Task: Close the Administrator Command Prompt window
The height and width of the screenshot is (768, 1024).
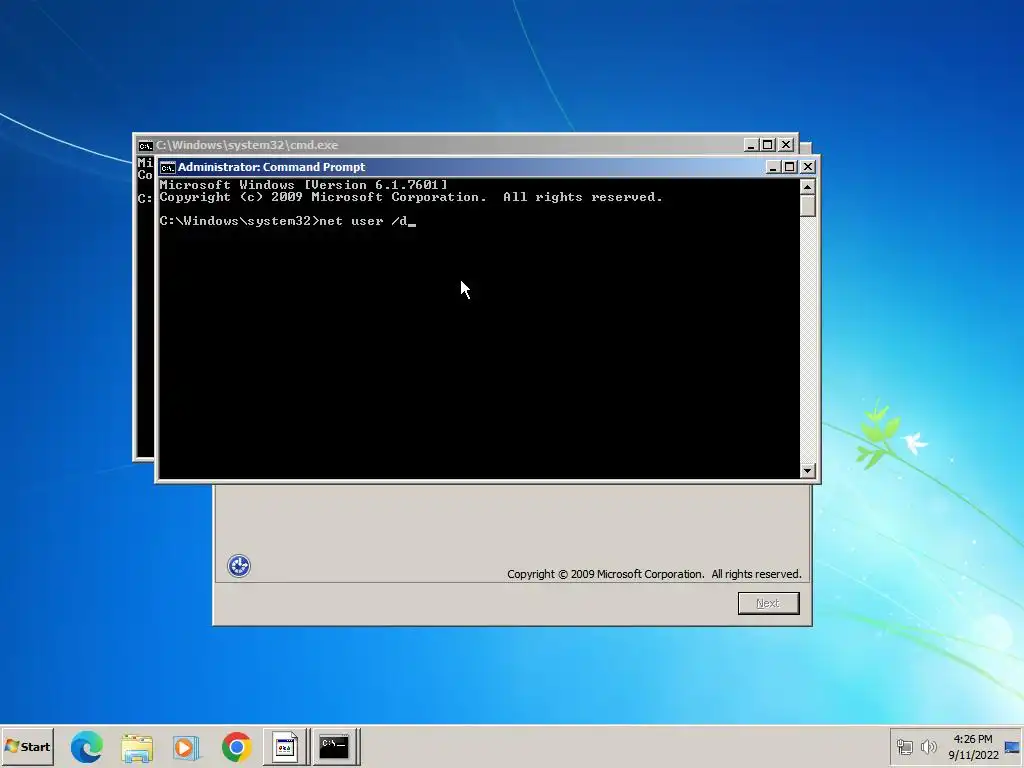Action: tap(808, 167)
